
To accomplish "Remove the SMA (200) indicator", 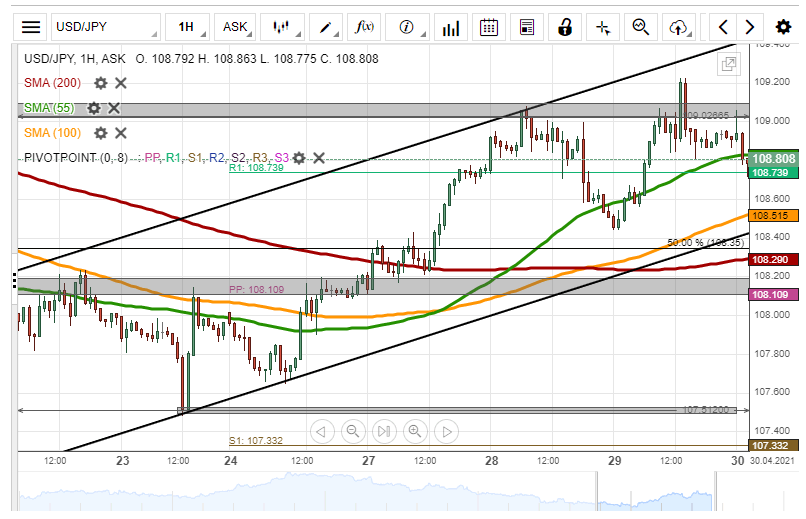I will 121,83.
